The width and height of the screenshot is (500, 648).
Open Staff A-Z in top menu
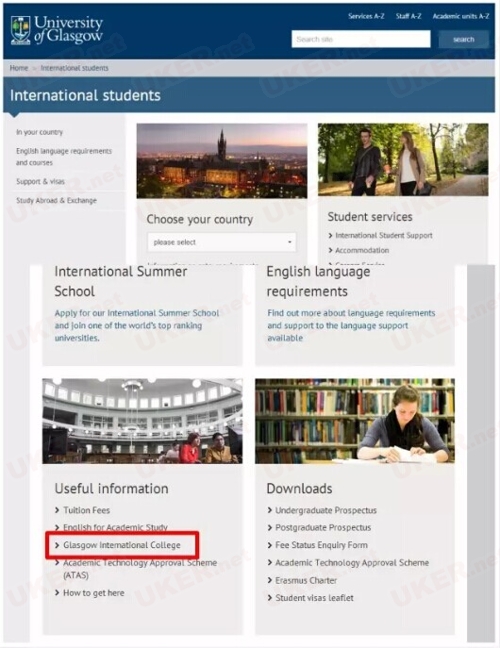(408, 16)
